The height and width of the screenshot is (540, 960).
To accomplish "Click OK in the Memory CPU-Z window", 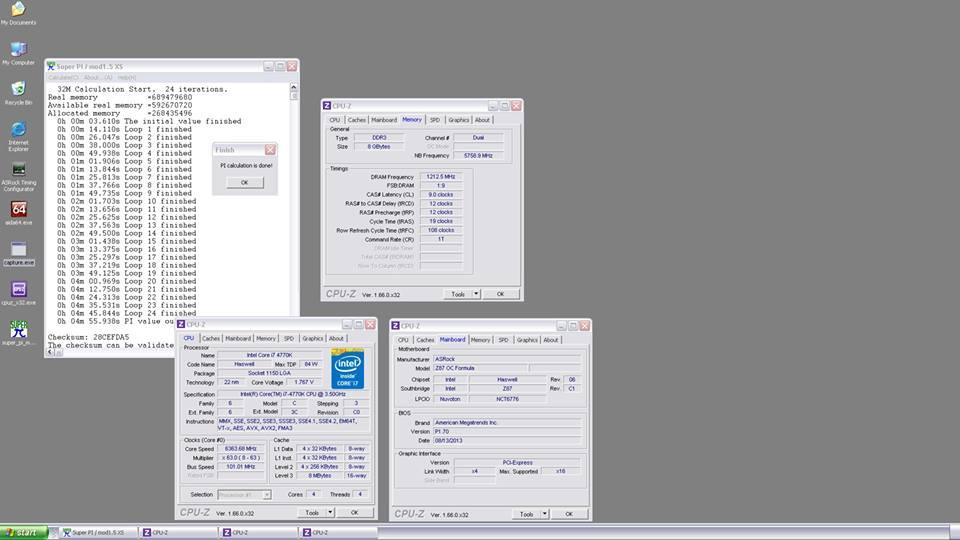I will pos(500,294).
